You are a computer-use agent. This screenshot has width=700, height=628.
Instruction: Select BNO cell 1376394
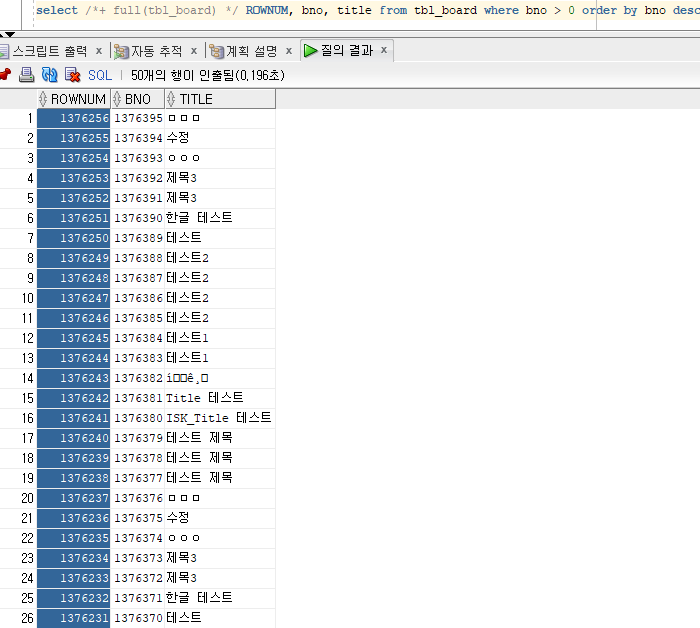[x=138, y=138]
